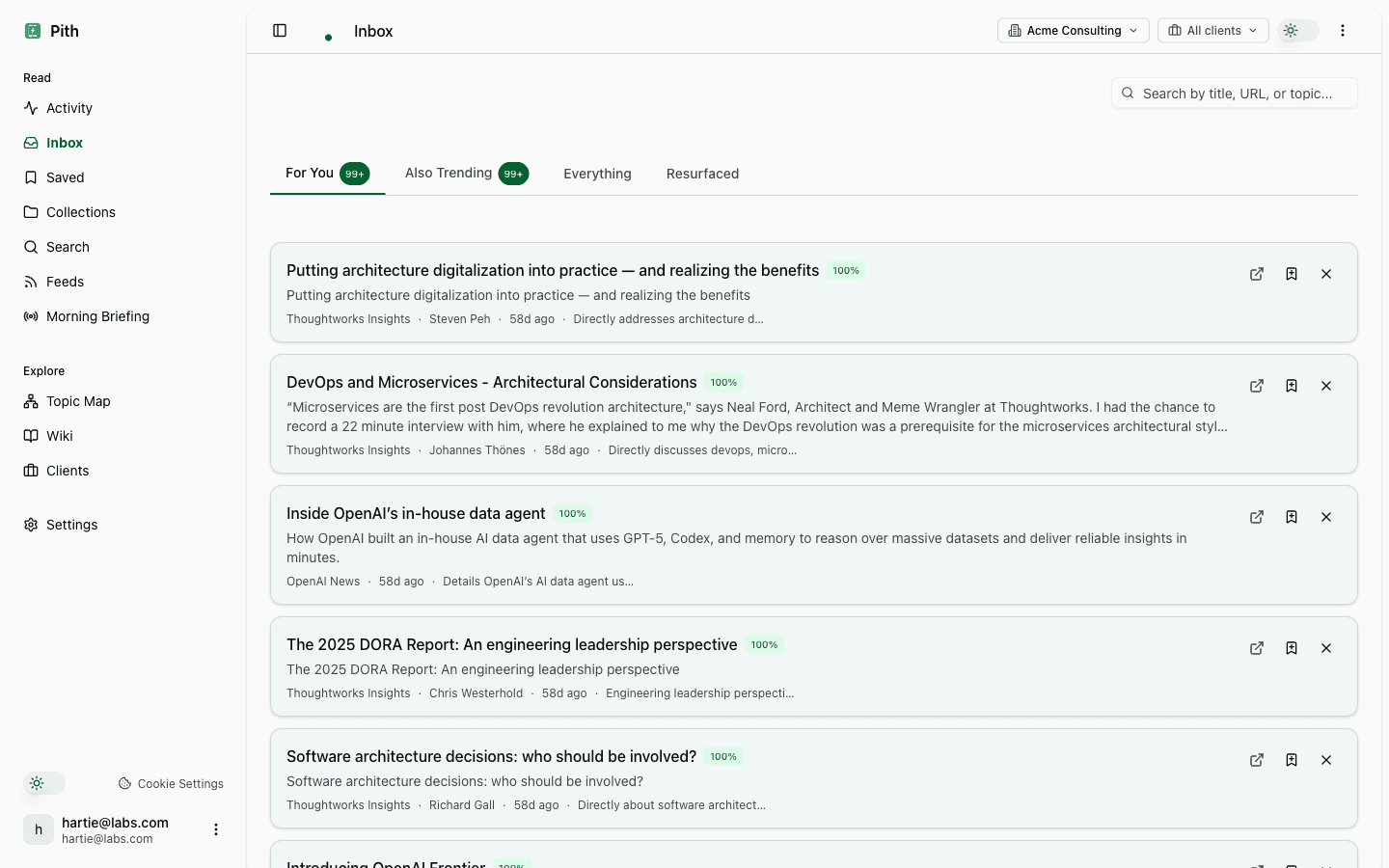Click the search by title input field
Image resolution: width=1389 pixels, height=868 pixels.
tap(1235, 94)
